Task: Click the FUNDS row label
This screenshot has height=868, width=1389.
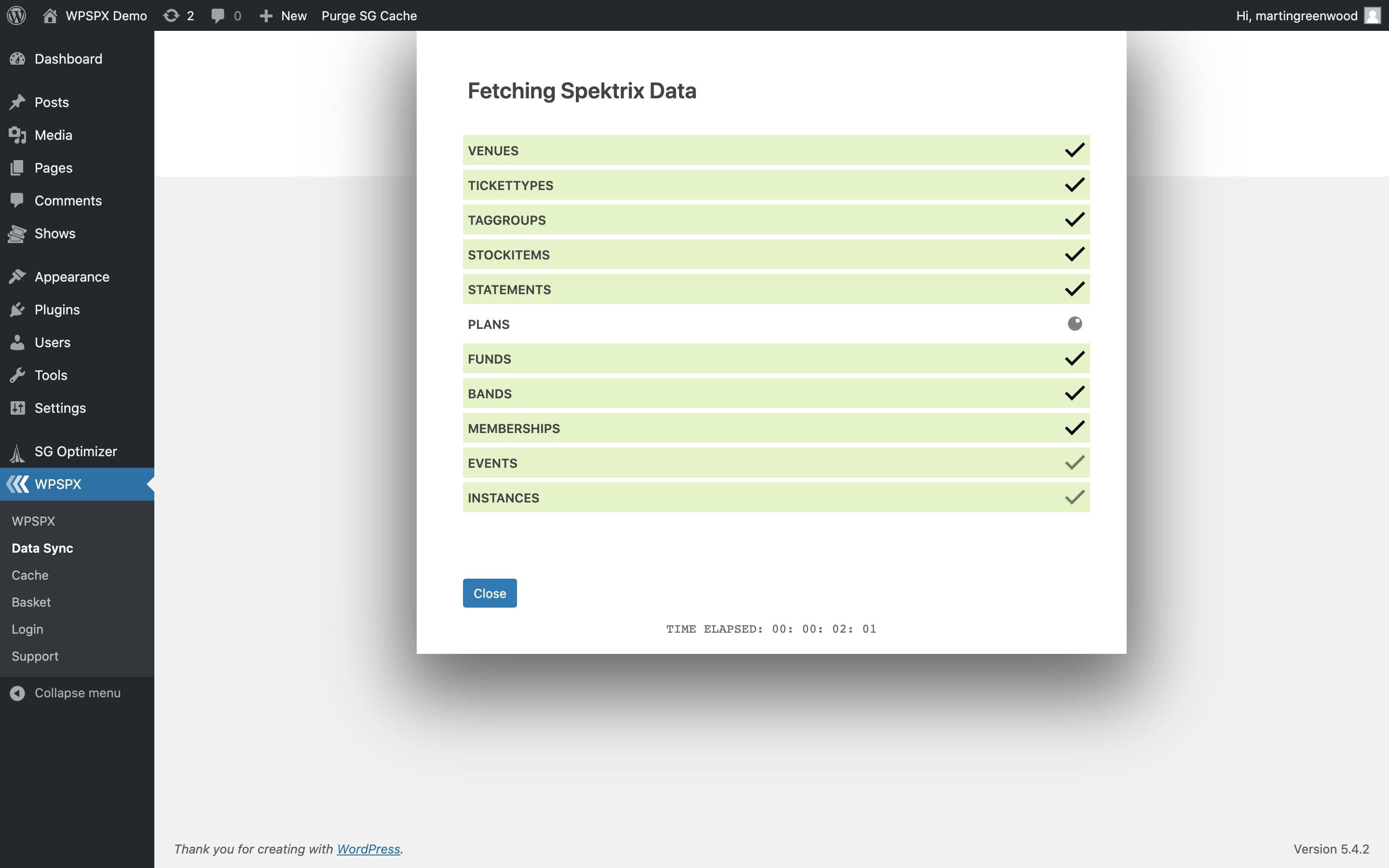Action: coord(489,359)
